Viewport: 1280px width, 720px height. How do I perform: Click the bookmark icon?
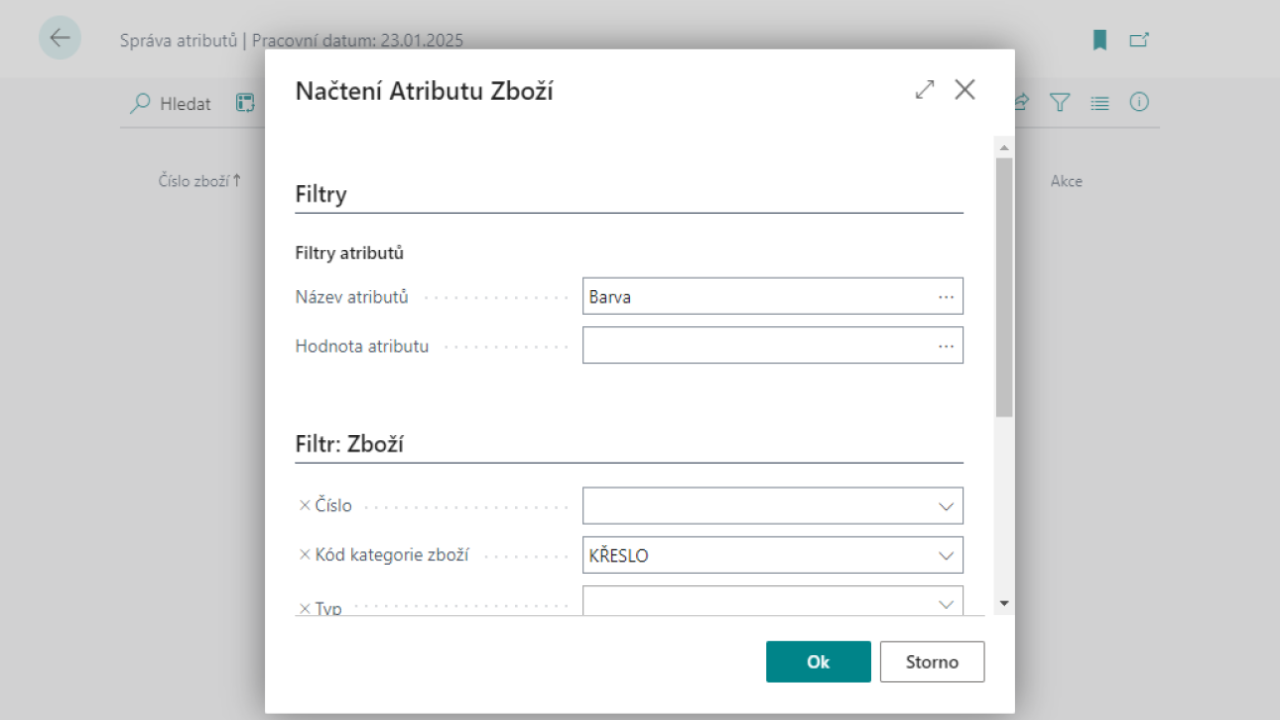point(1099,40)
